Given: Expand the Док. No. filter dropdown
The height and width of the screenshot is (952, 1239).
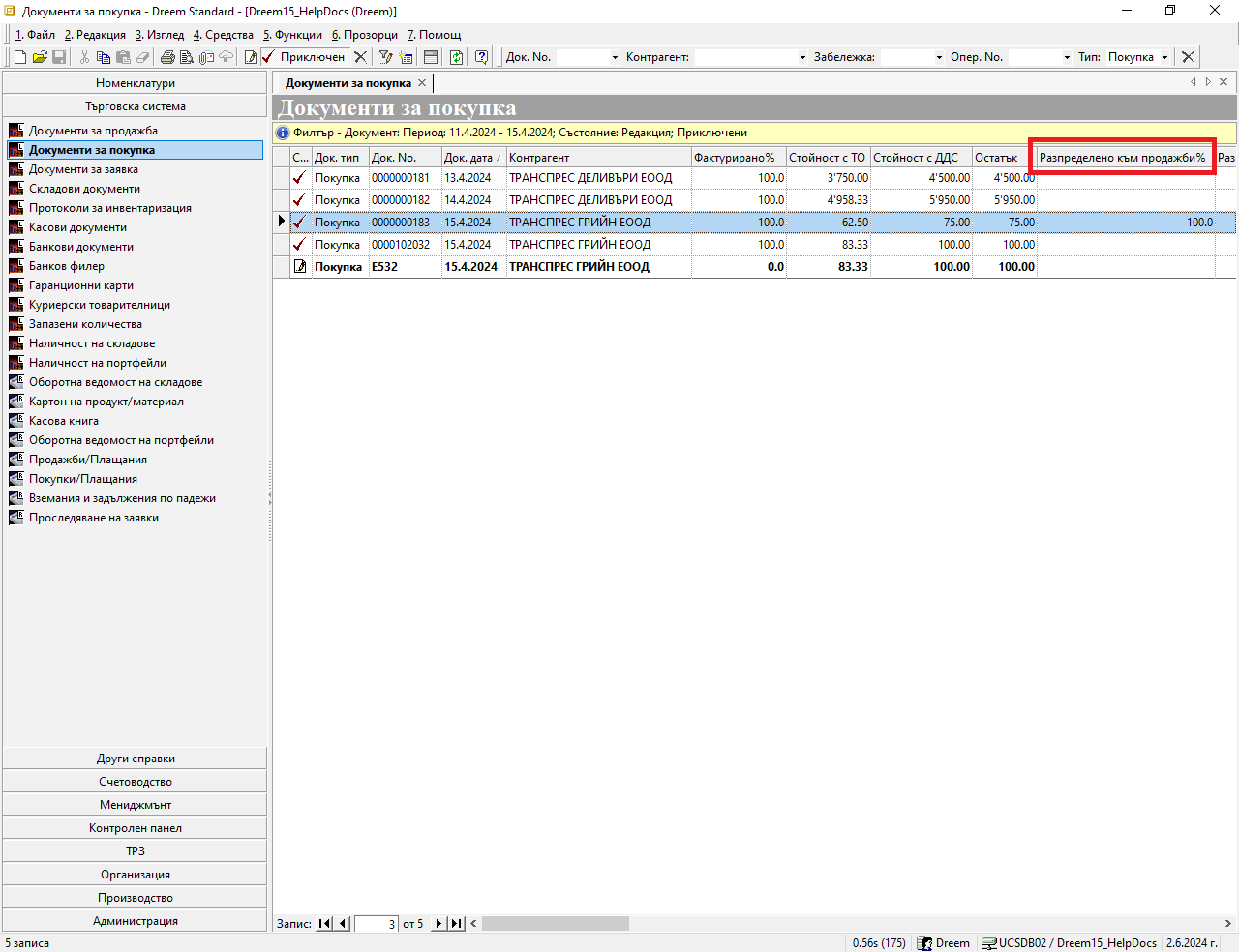Looking at the screenshot, I should pos(615,58).
